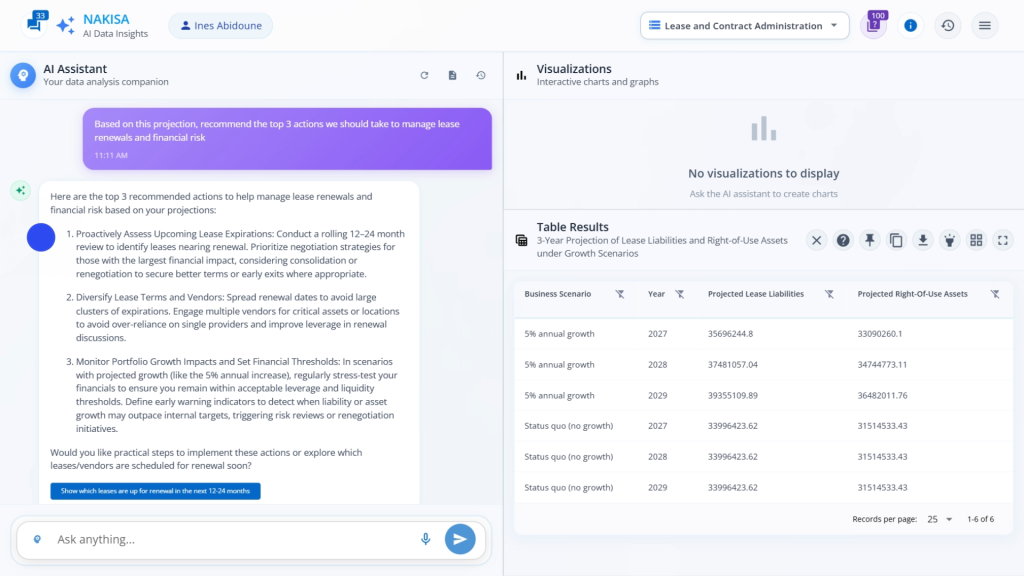The width and height of the screenshot is (1024, 576).
Task: Expand Table Results to fullscreen
Action: pyautogui.click(x=1003, y=240)
